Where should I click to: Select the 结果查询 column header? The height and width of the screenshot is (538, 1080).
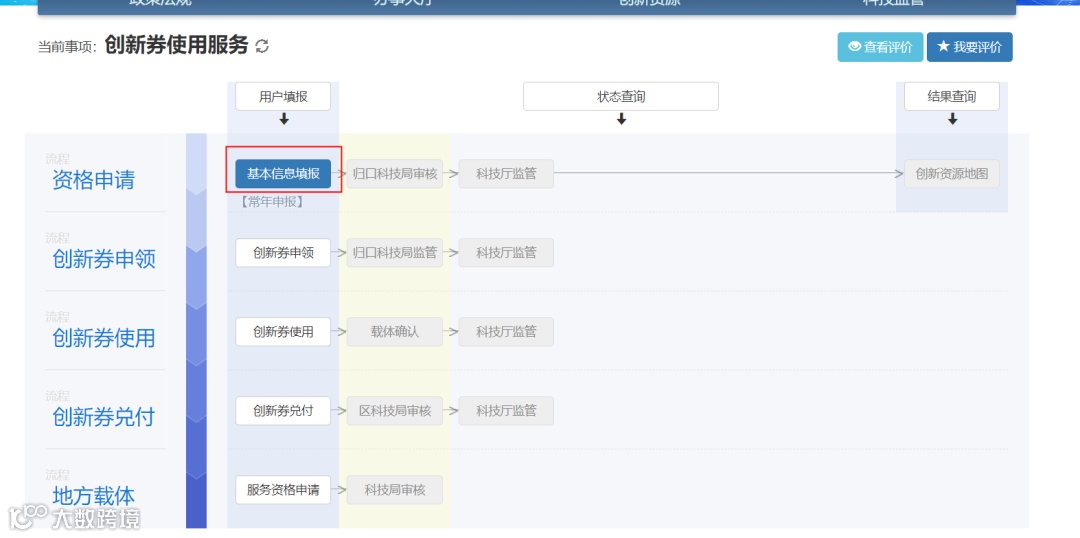(952, 96)
